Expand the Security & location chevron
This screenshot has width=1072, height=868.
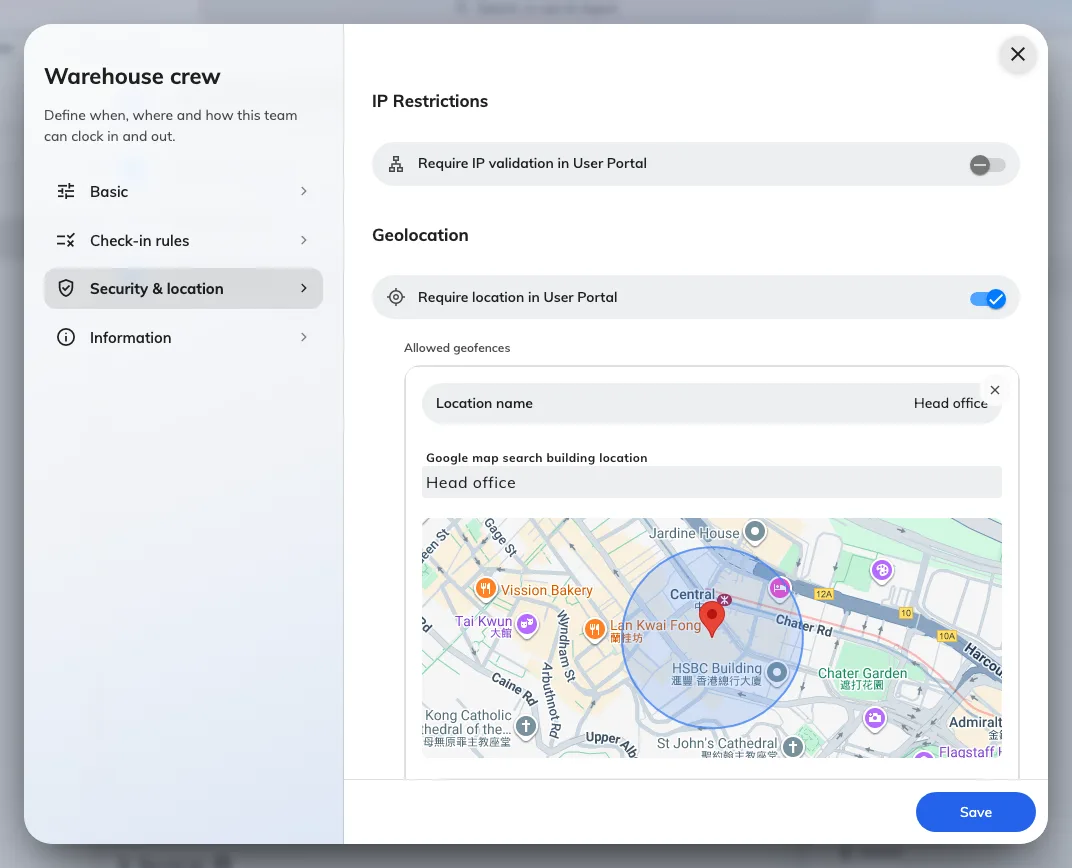(x=304, y=288)
